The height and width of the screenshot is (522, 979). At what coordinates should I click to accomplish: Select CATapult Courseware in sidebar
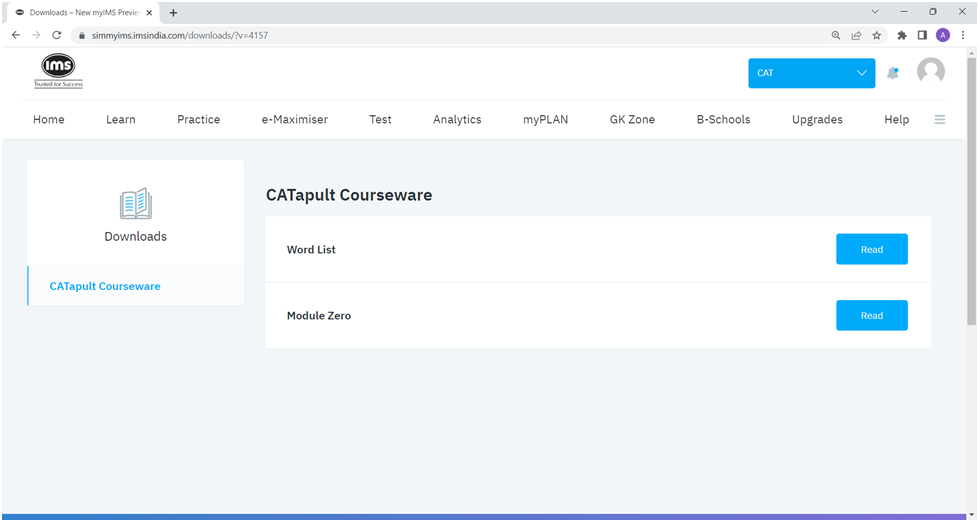135,286
